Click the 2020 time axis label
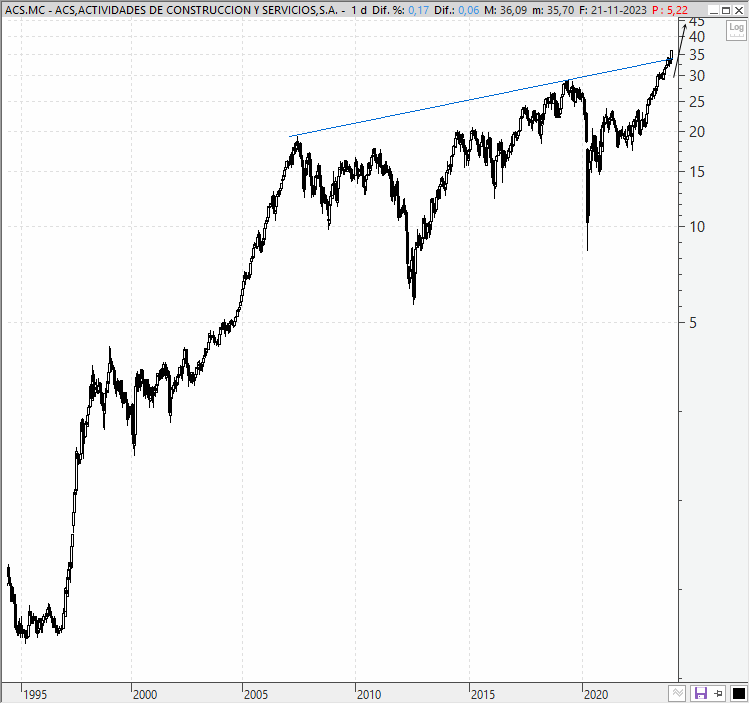 click(596, 694)
